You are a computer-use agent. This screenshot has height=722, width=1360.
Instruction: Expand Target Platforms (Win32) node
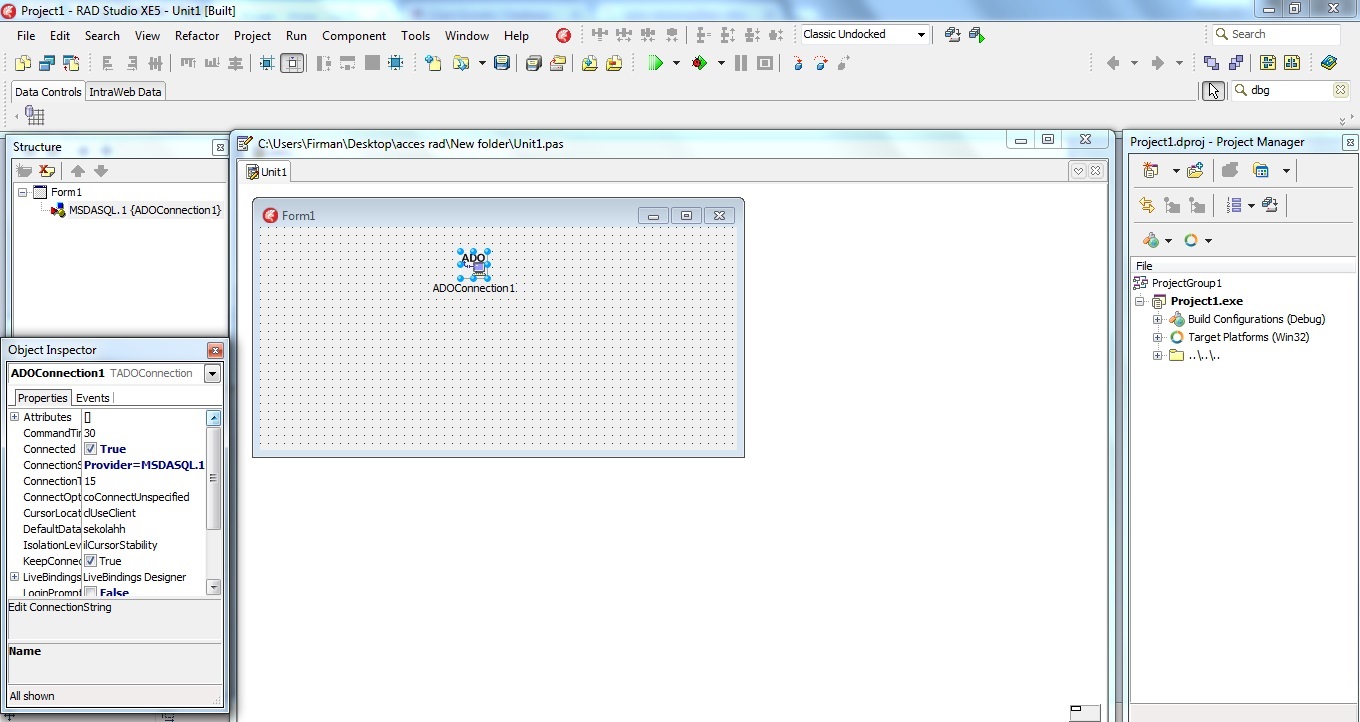pos(1158,338)
